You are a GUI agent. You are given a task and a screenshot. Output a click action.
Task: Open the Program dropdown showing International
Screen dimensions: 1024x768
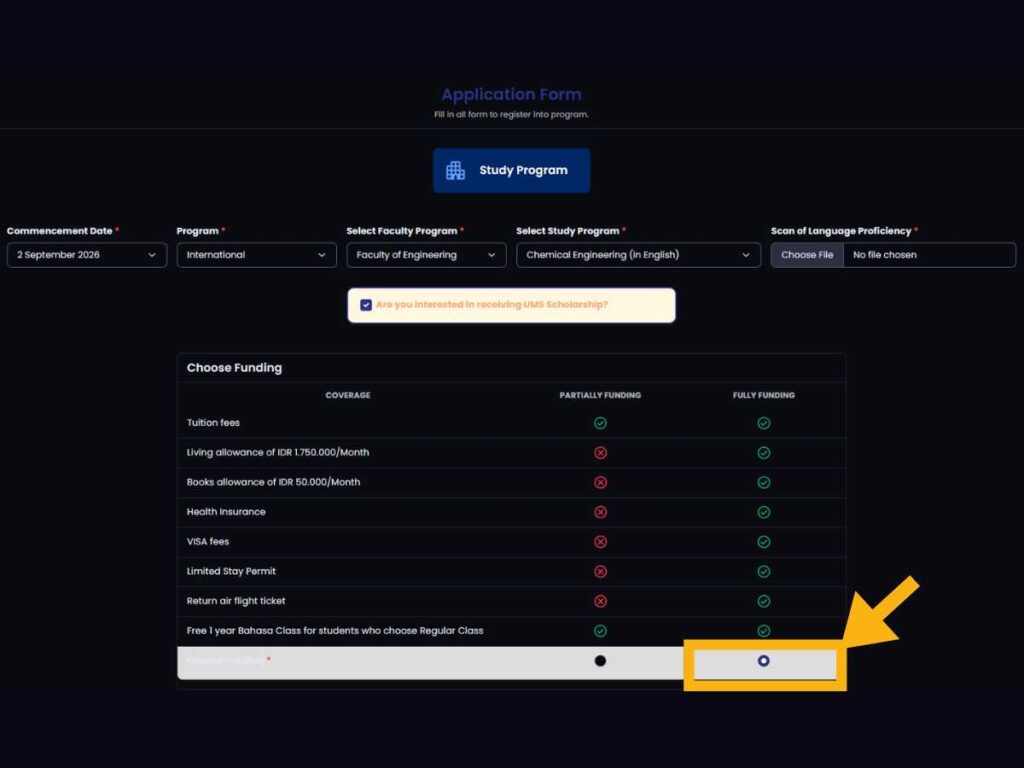pos(256,255)
